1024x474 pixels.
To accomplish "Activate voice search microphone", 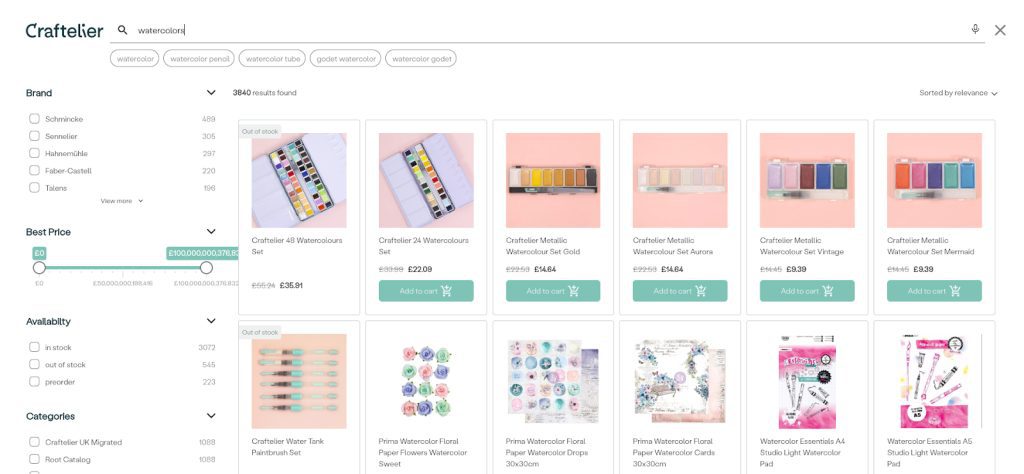I will (975, 29).
